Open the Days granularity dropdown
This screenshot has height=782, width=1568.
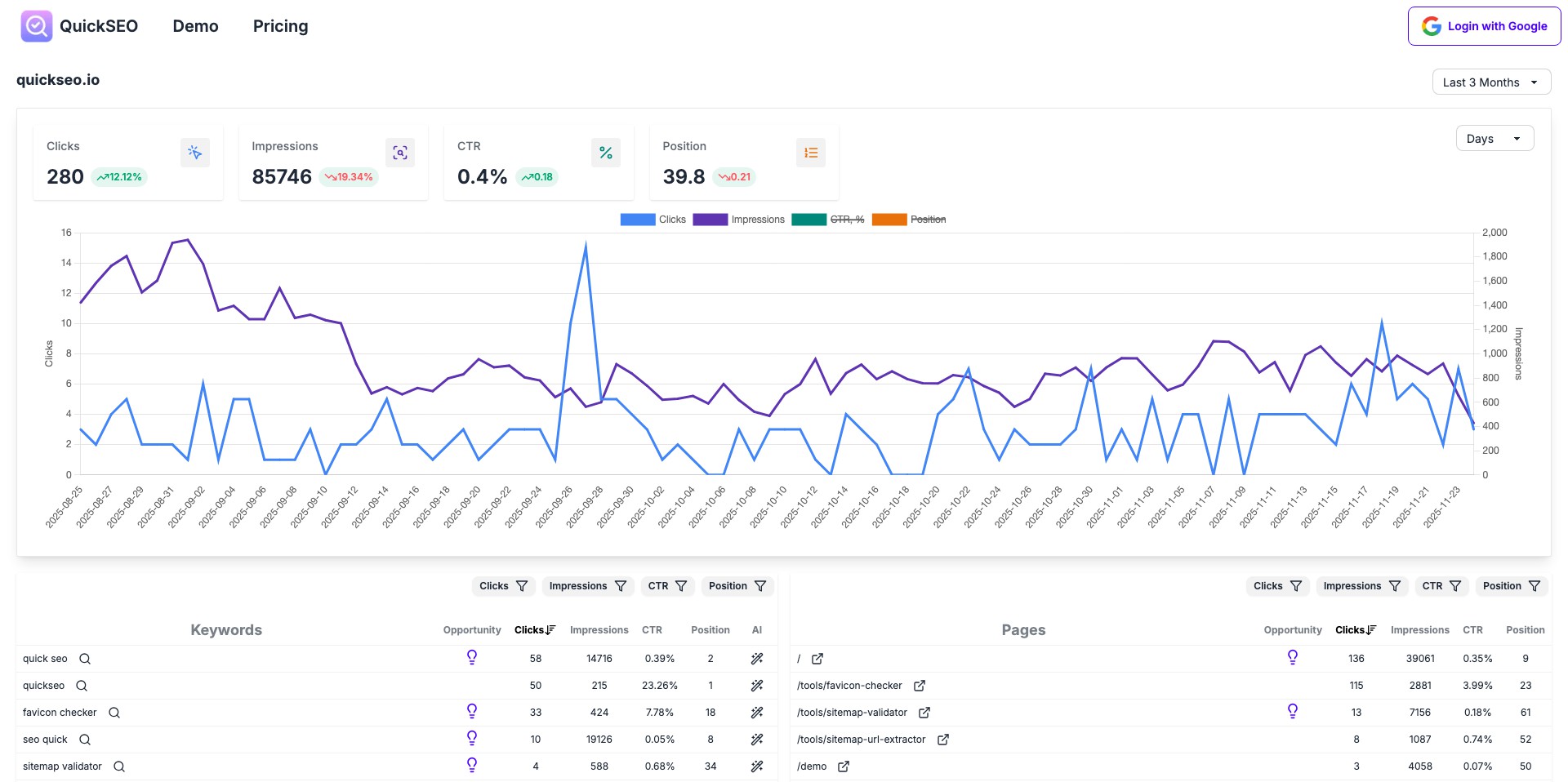pyautogui.click(x=1494, y=139)
